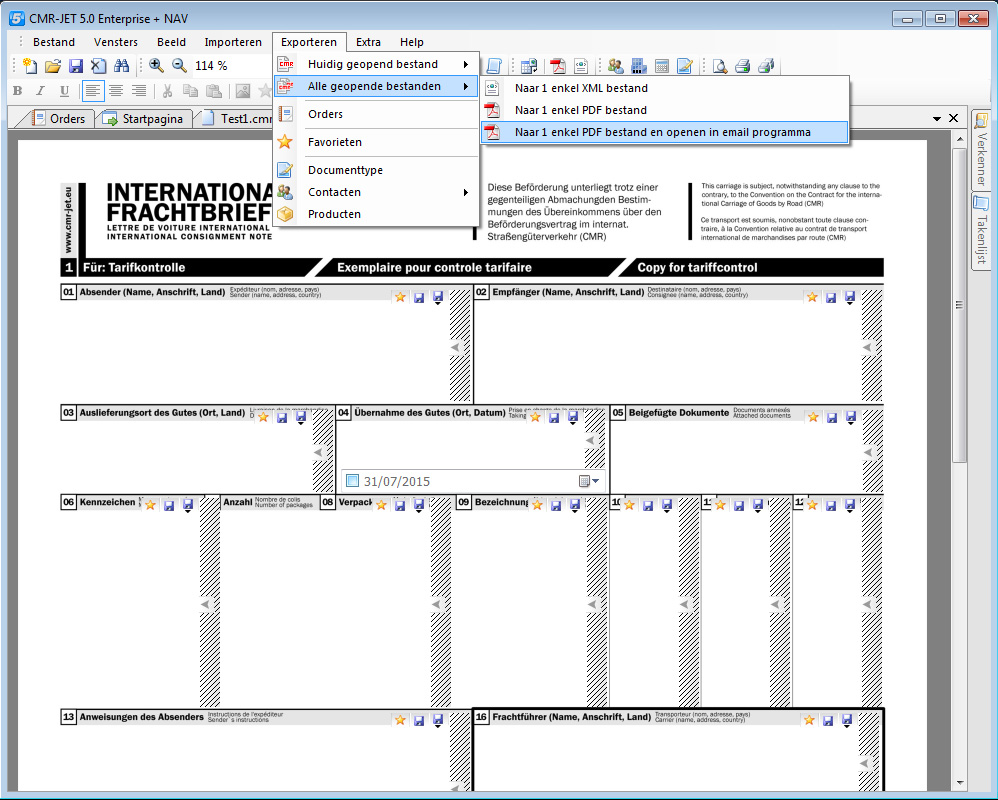Click the New document toolbar icon
Image resolution: width=998 pixels, height=800 pixels.
[30, 66]
